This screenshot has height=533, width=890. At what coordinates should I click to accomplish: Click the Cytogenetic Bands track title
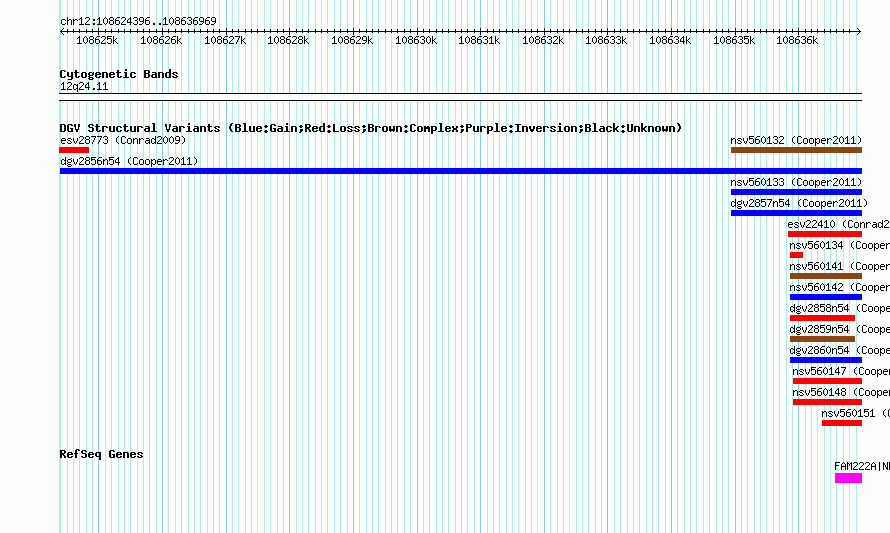click(x=119, y=74)
